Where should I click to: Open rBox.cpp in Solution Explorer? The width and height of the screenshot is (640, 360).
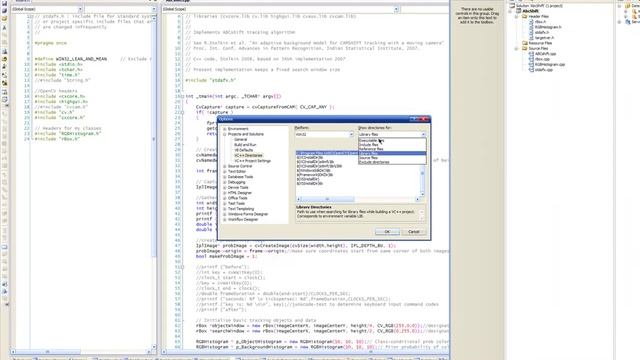(x=542, y=59)
